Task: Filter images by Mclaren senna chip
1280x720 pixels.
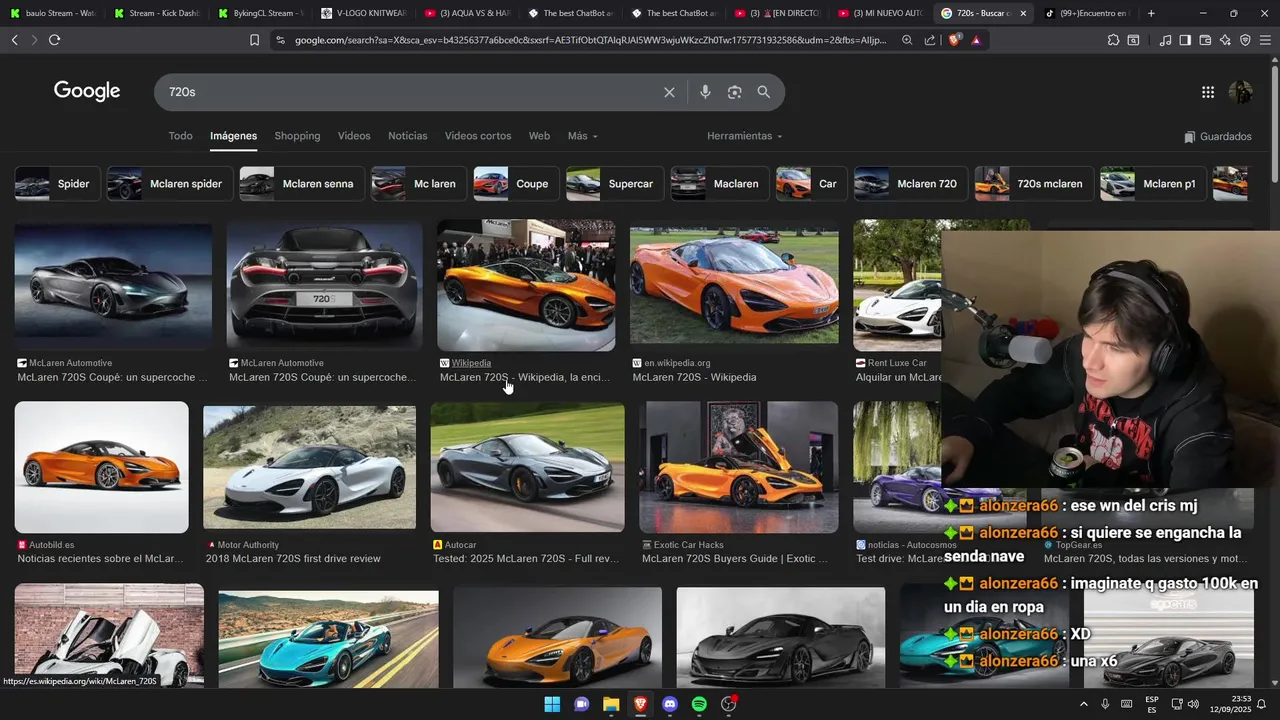Action: coord(301,184)
